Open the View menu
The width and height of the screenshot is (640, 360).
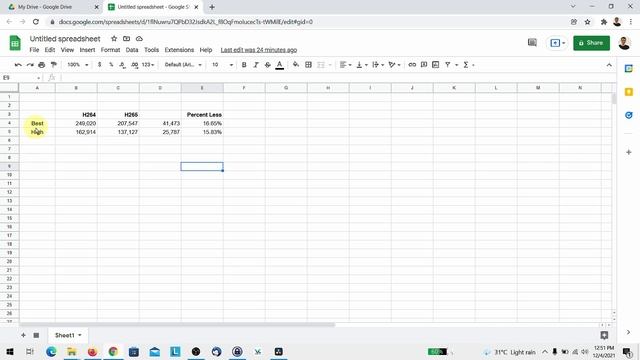67,50
